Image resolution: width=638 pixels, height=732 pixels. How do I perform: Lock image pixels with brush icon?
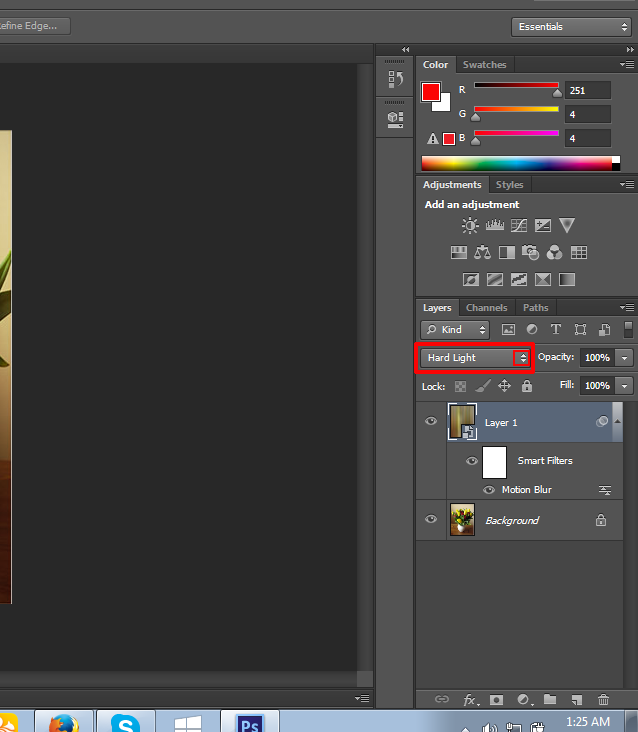[x=483, y=386]
